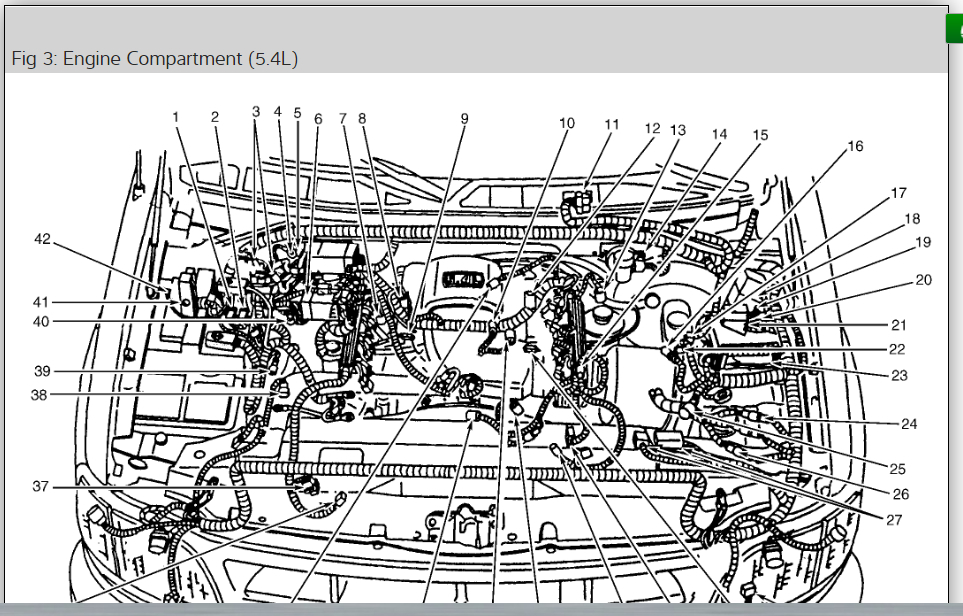Pick callout number 26
This screenshot has width=963, height=616.
point(900,494)
